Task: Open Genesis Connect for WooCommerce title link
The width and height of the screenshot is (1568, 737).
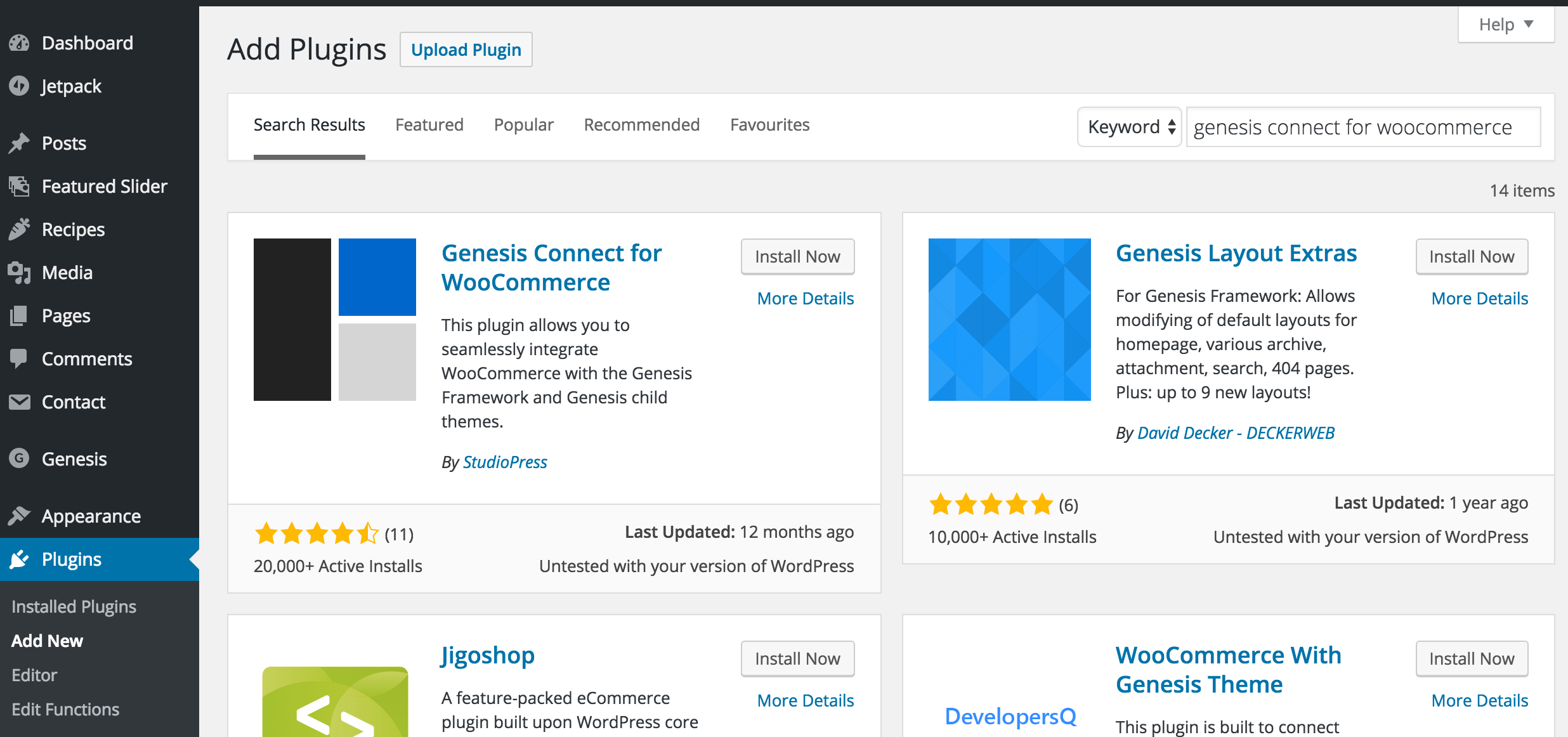Action: [551, 268]
